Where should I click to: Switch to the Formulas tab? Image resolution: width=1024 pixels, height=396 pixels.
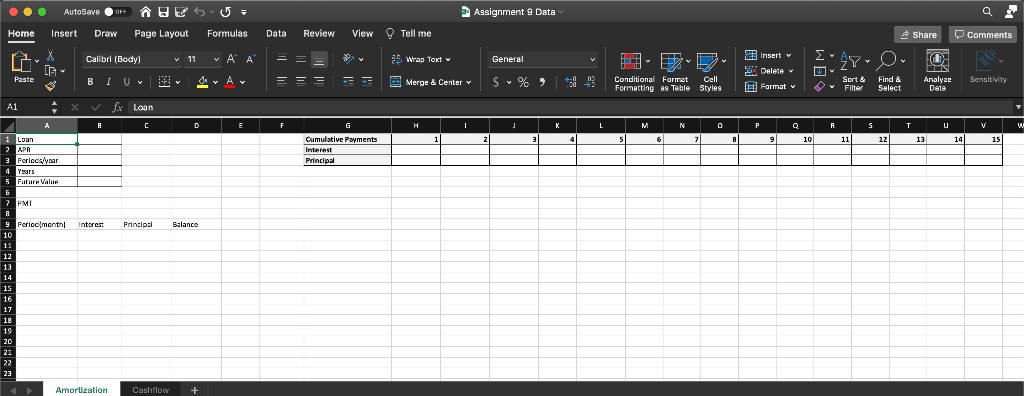point(227,33)
